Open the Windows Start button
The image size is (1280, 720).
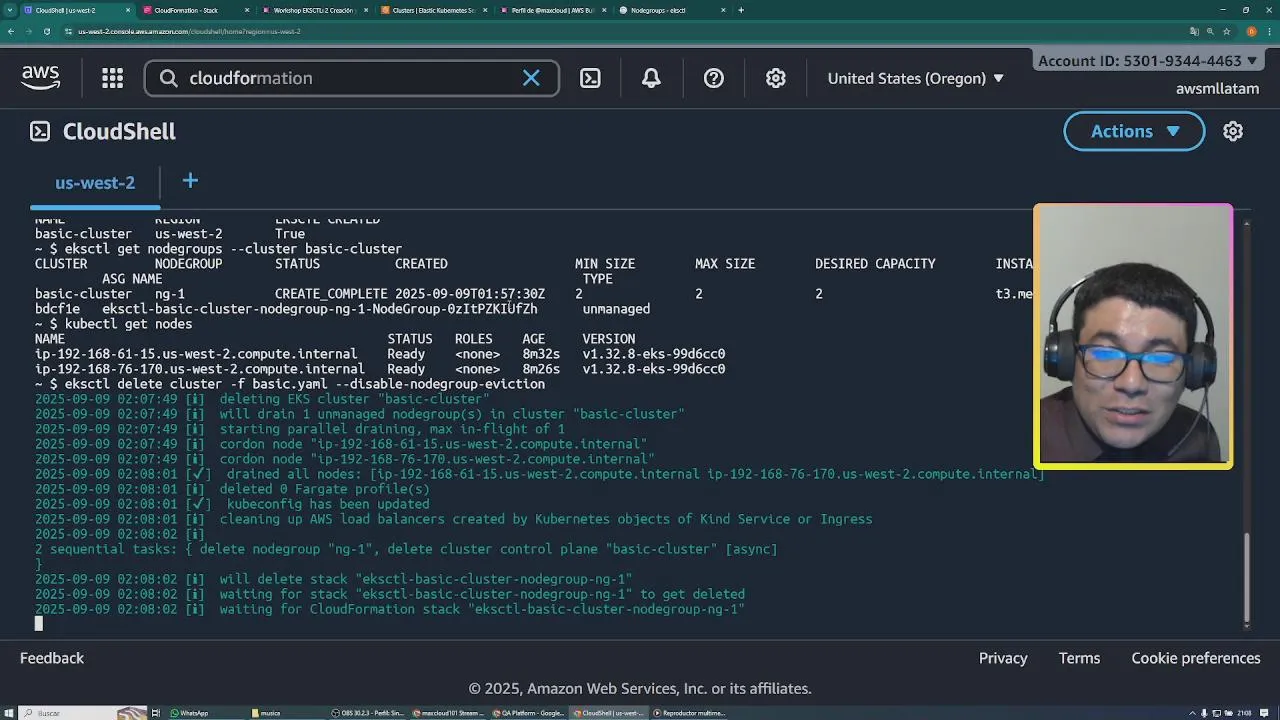(x=10, y=713)
